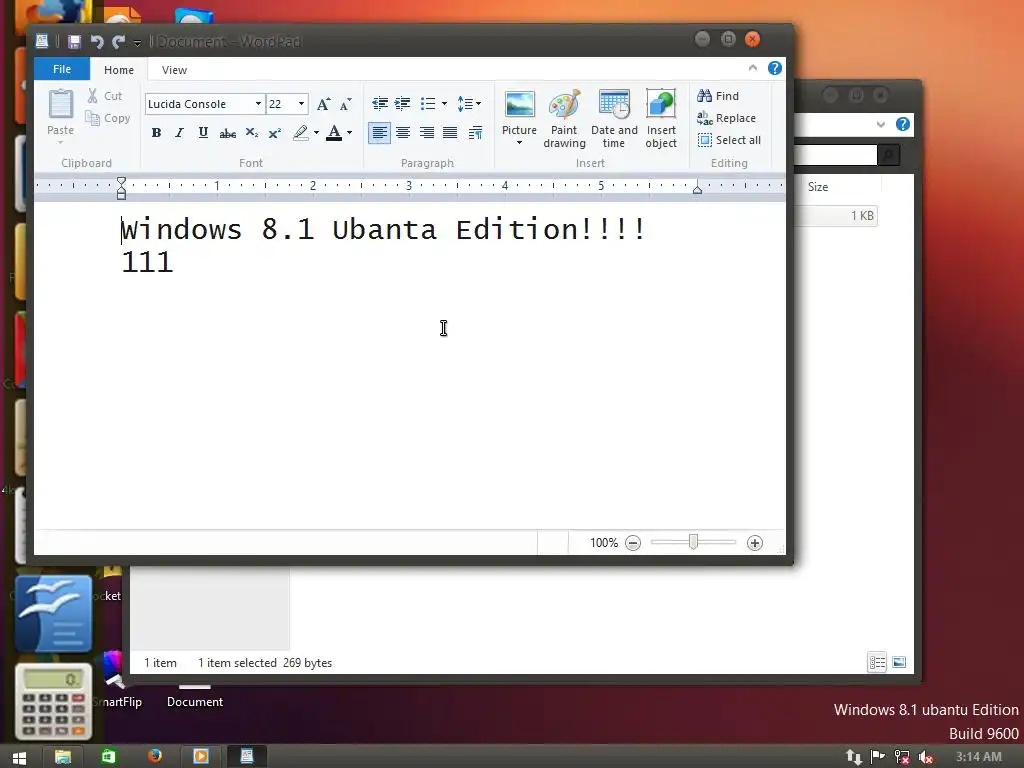Undo the last action
Viewport: 1024px width, 768px height.
tap(97, 42)
